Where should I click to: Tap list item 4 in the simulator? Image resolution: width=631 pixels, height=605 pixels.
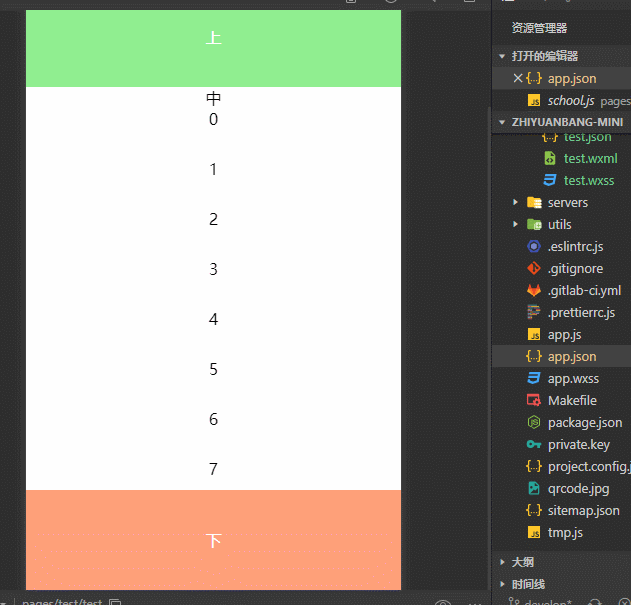(x=213, y=319)
